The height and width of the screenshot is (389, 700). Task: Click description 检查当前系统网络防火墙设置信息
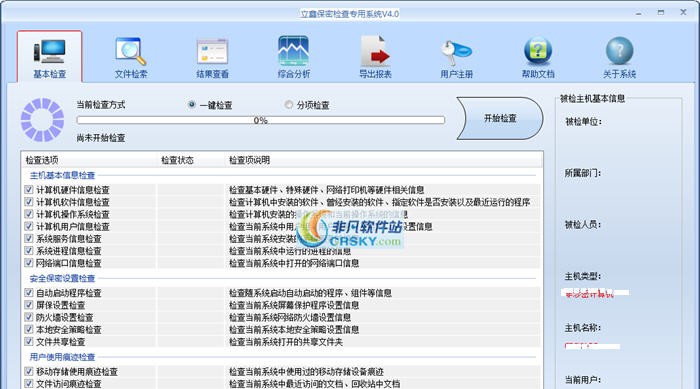[290, 318]
